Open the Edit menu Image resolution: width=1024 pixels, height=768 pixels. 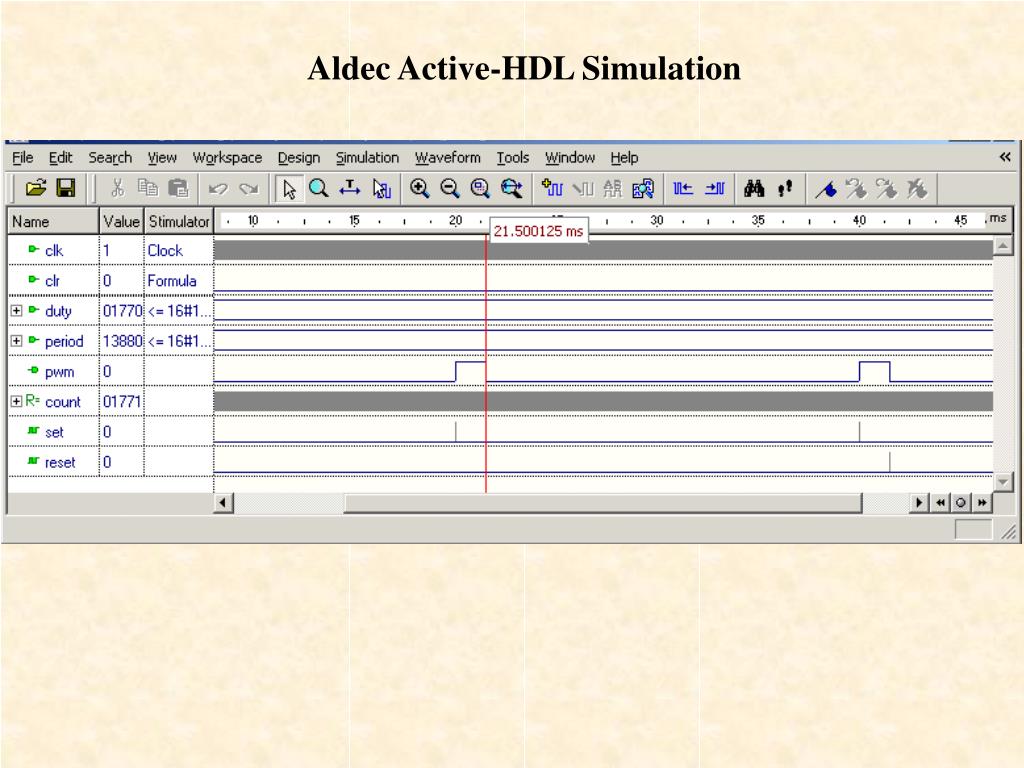pyautogui.click(x=60, y=157)
